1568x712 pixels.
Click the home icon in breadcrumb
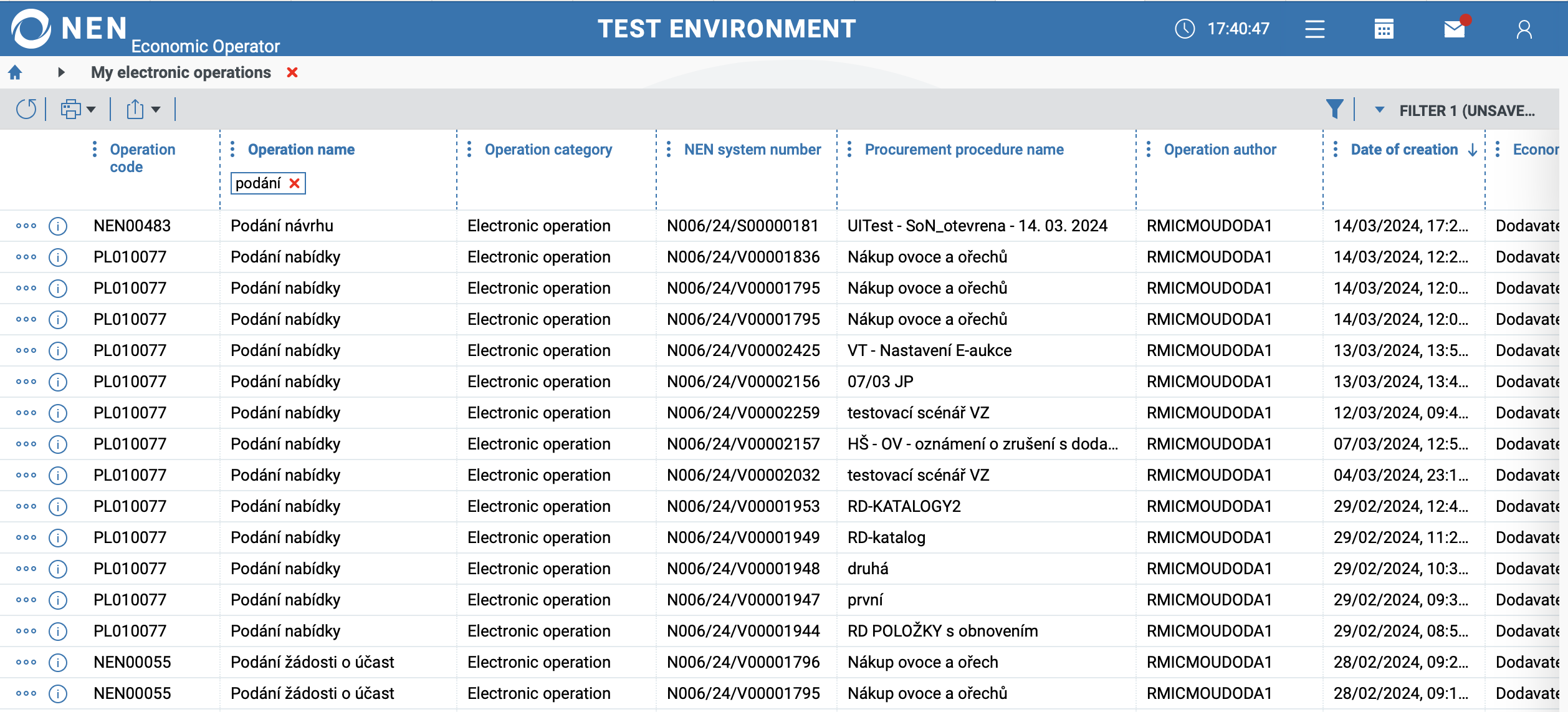(16, 73)
